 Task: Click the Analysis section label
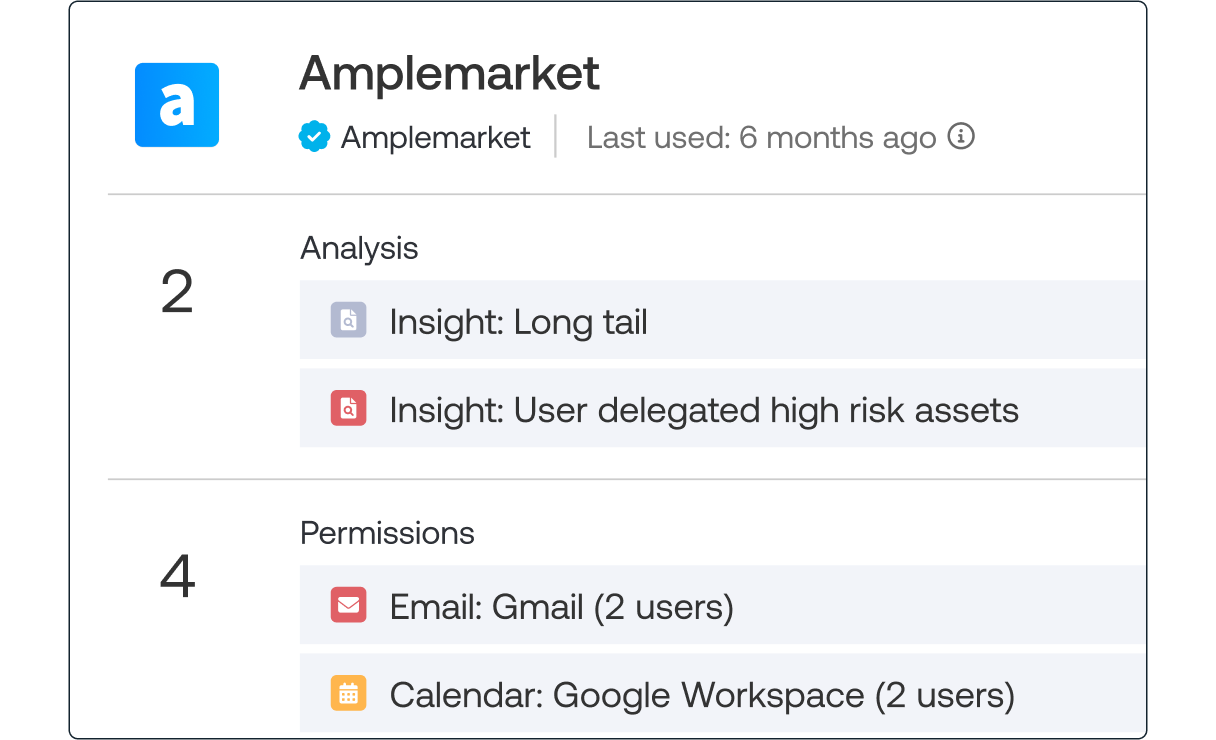(359, 248)
